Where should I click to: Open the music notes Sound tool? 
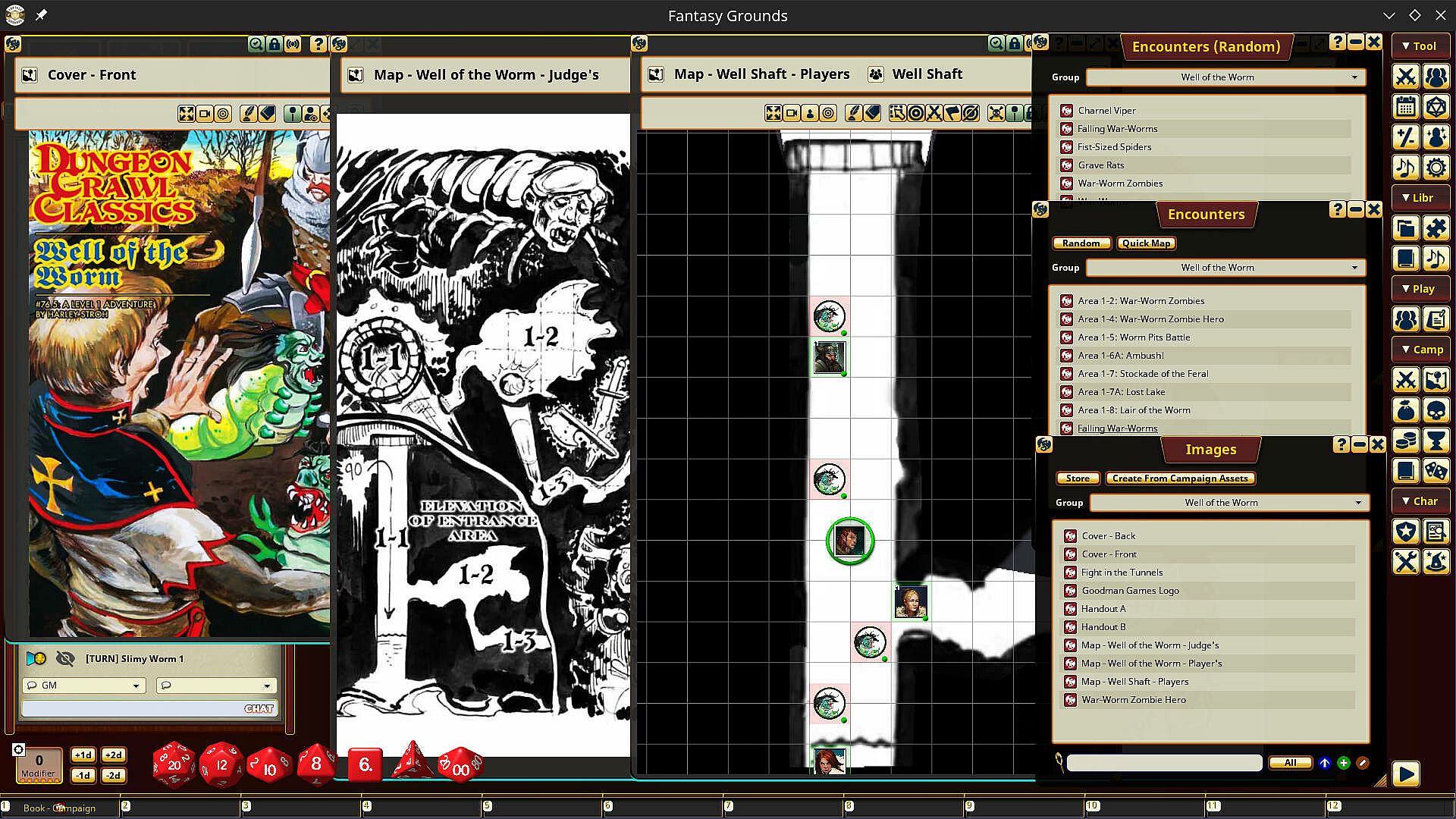coord(1405,168)
